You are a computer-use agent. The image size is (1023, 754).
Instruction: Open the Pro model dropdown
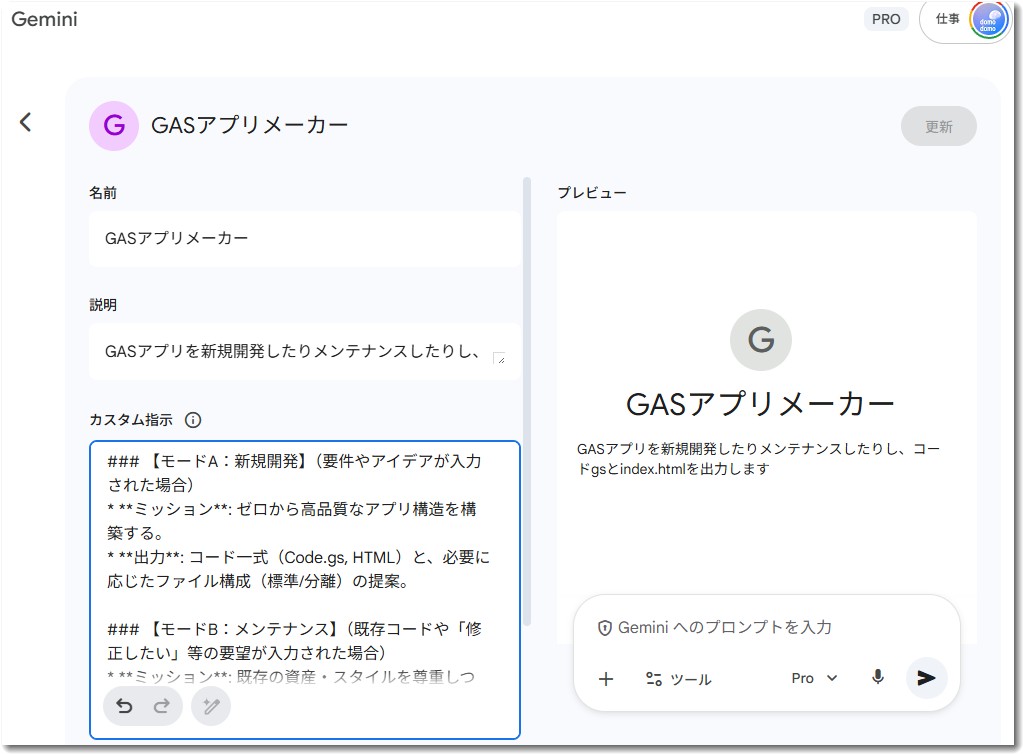(x=814, y=678)
